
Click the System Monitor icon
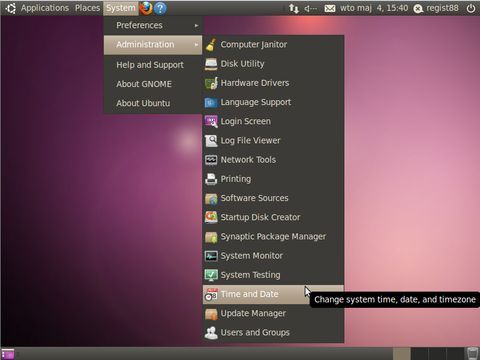(211, 256)
